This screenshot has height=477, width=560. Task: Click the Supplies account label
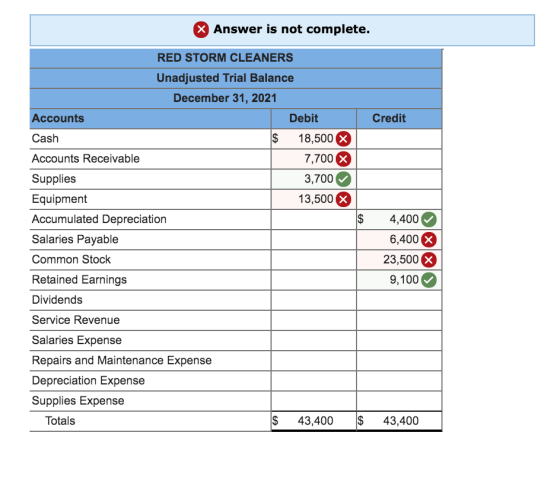coord(54,179)
